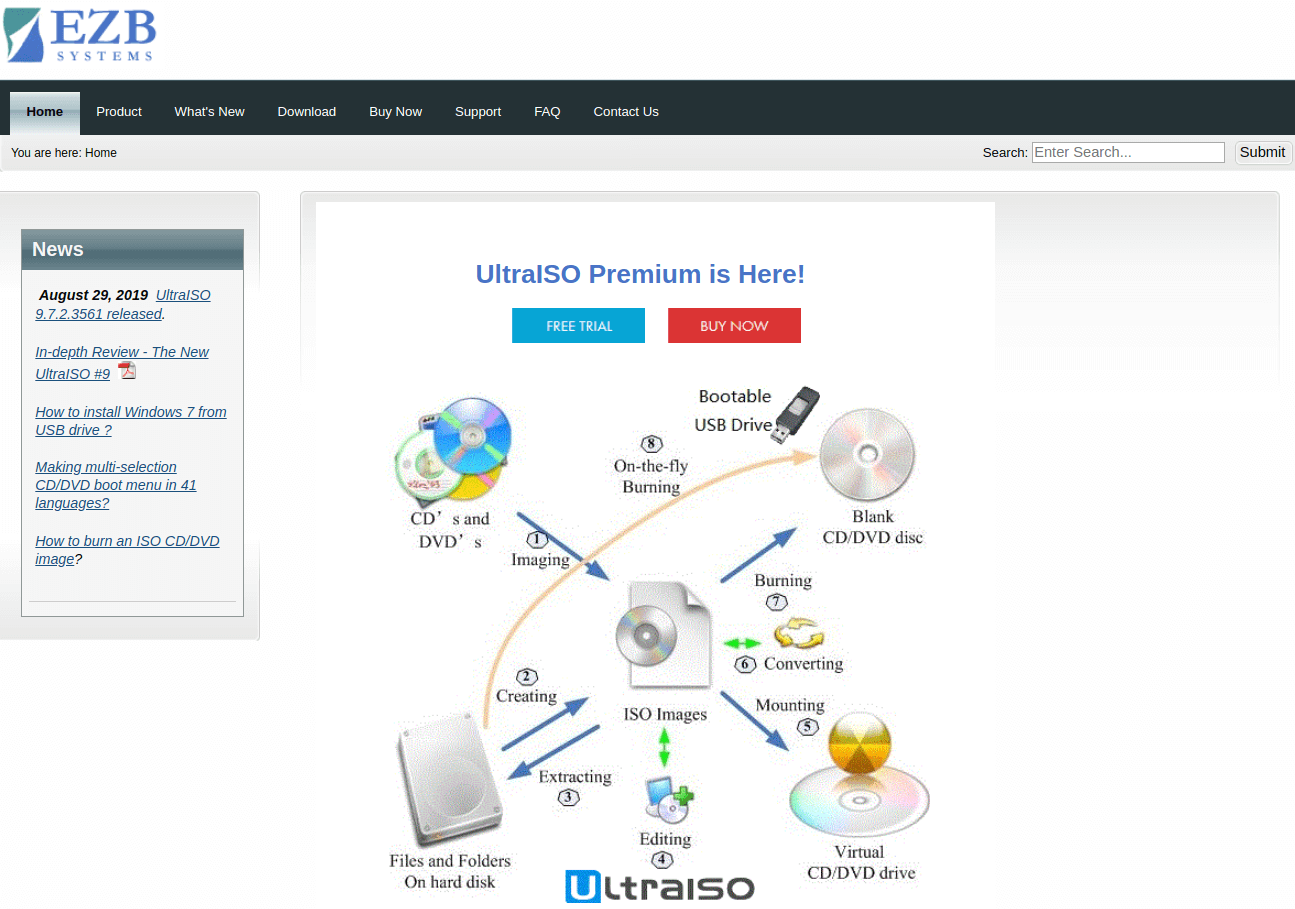The width and height of the screenshot is (1295, 909).
Task: Click the stacked CDs and DVDs icon
Action: 453,451
